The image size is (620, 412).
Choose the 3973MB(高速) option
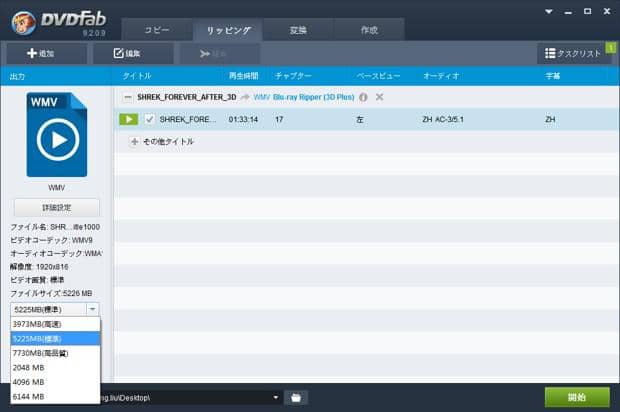pyautogui.click(x=55, y=324)
